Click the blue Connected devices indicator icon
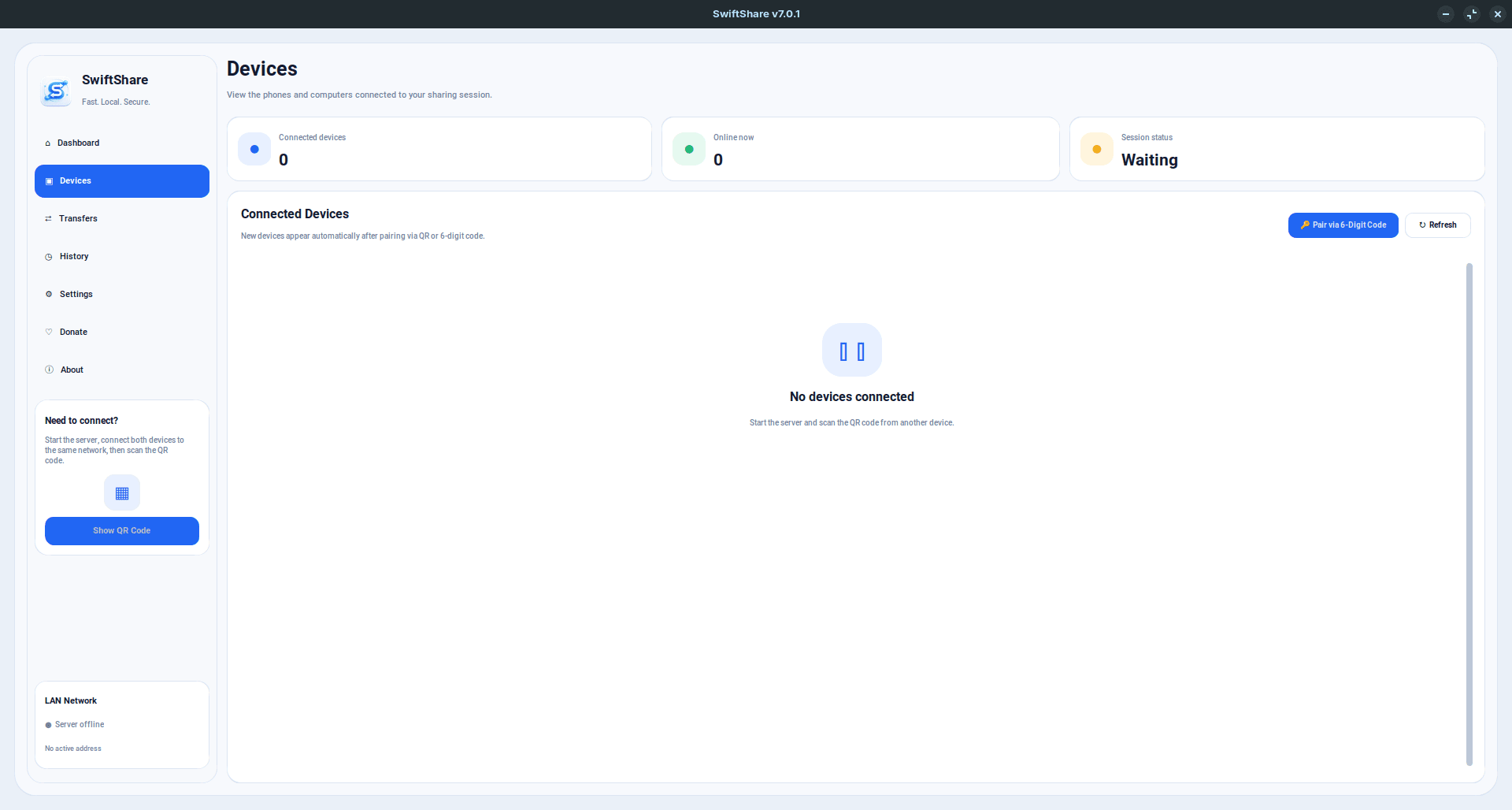 point(254,150)
